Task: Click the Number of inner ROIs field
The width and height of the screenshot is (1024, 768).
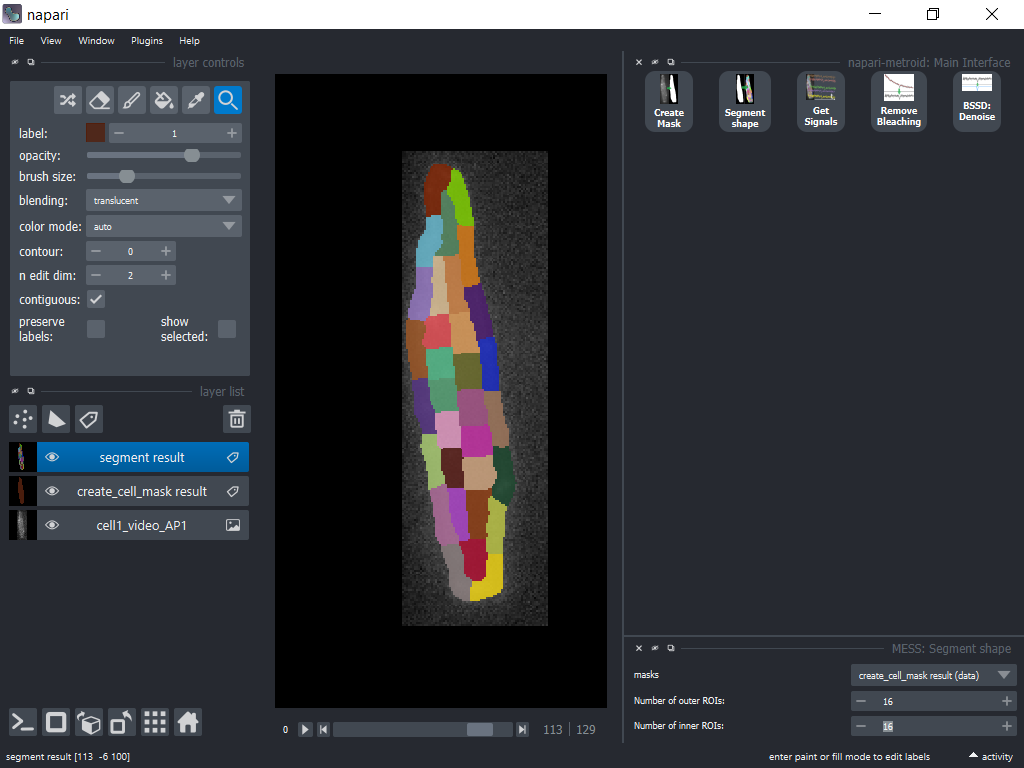Action: pyautogui.click(x=933, y=726)
